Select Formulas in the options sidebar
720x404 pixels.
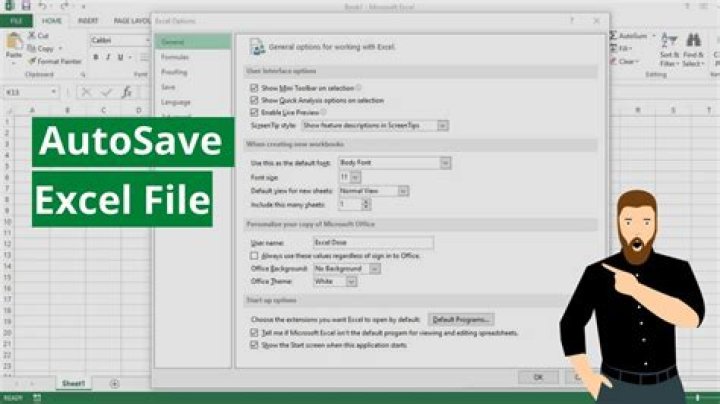click(x=175, y=57)
